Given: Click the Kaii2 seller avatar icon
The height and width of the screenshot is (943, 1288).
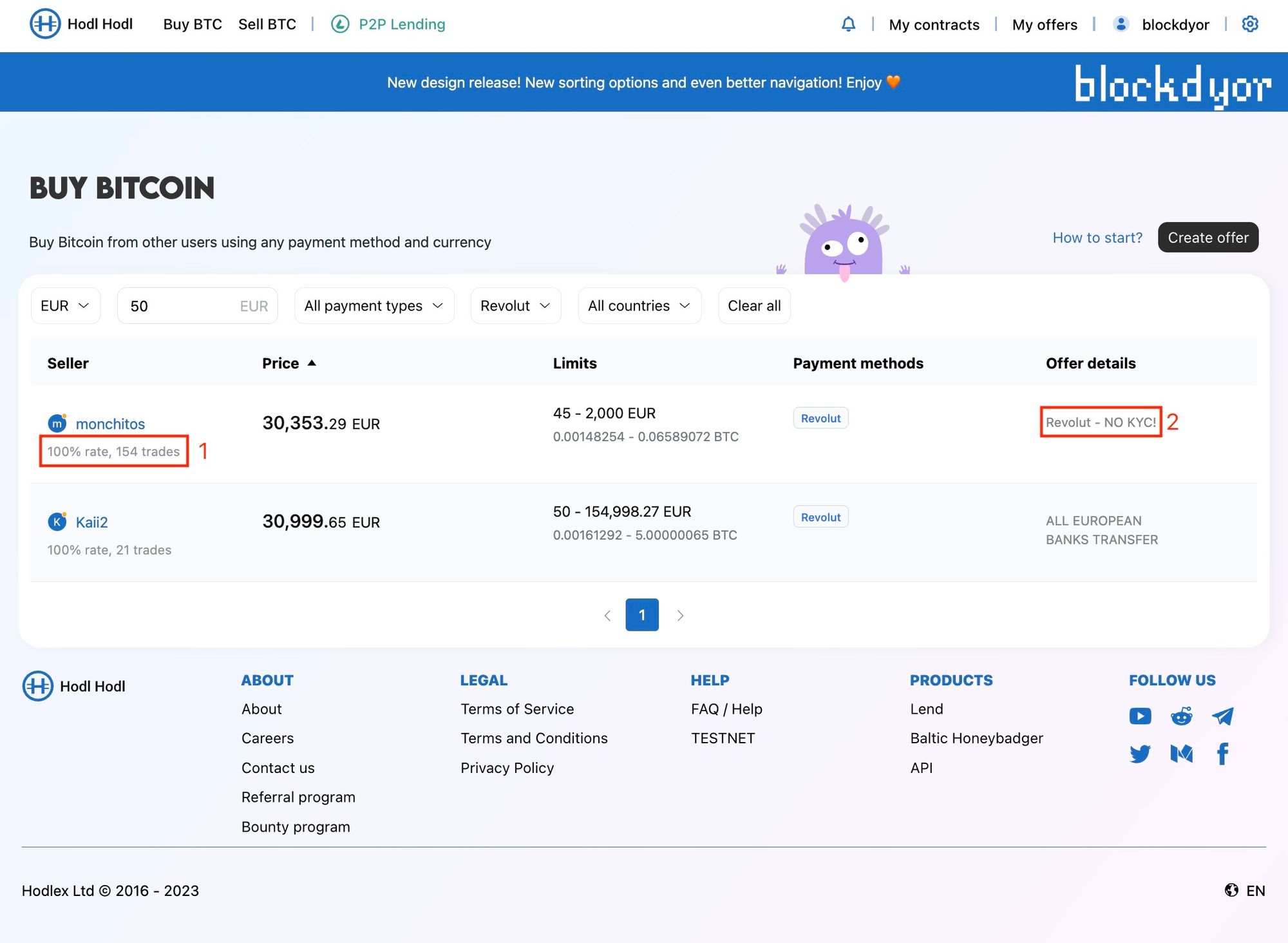Looking at the screenshot, I should (x=56, y=520).
